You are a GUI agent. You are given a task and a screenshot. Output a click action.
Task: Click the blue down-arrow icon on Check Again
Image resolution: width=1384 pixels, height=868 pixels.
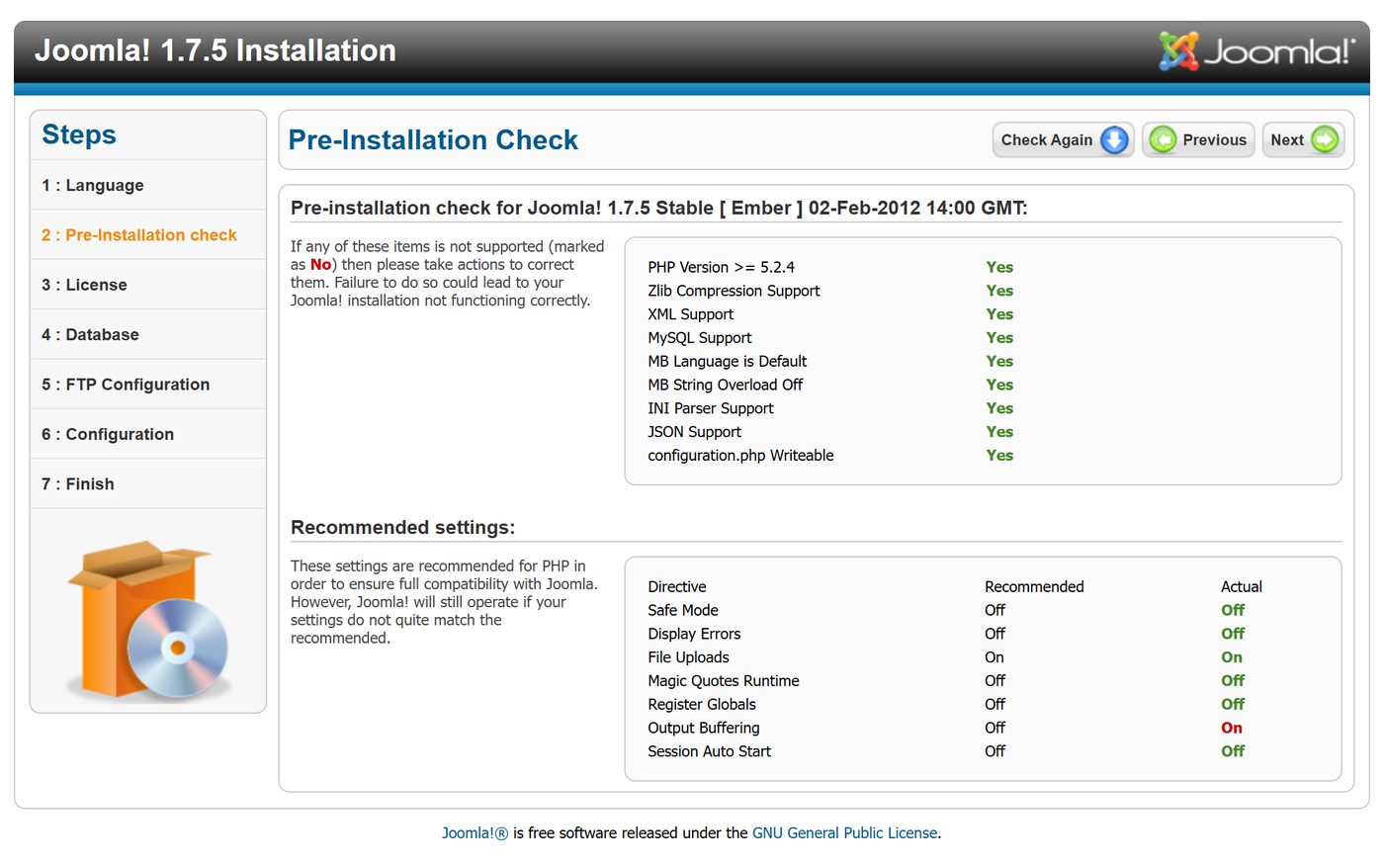[x=1114, y=140]
